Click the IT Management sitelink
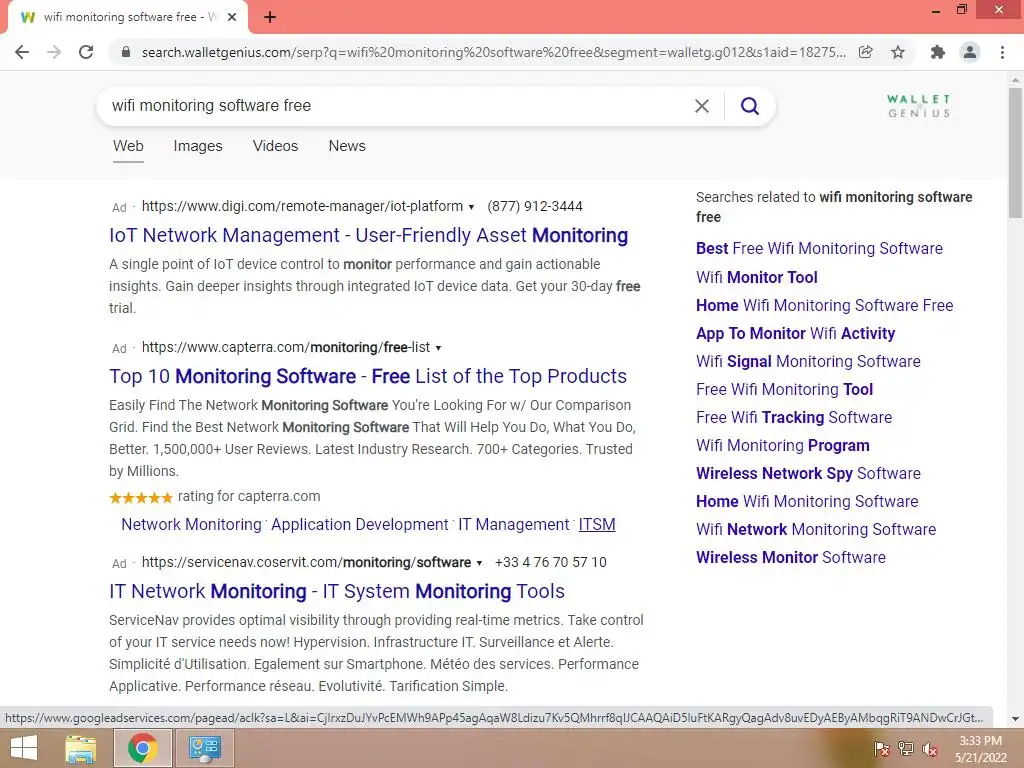The width and height of the screenshot is (1024, 768). (x=514, y=524)
